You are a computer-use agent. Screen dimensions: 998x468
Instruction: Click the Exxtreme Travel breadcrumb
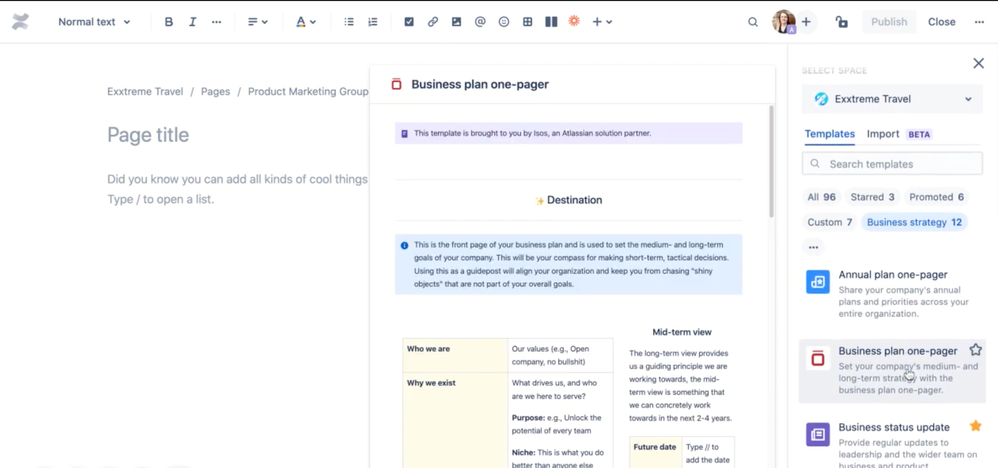click(x=145, y=92)
